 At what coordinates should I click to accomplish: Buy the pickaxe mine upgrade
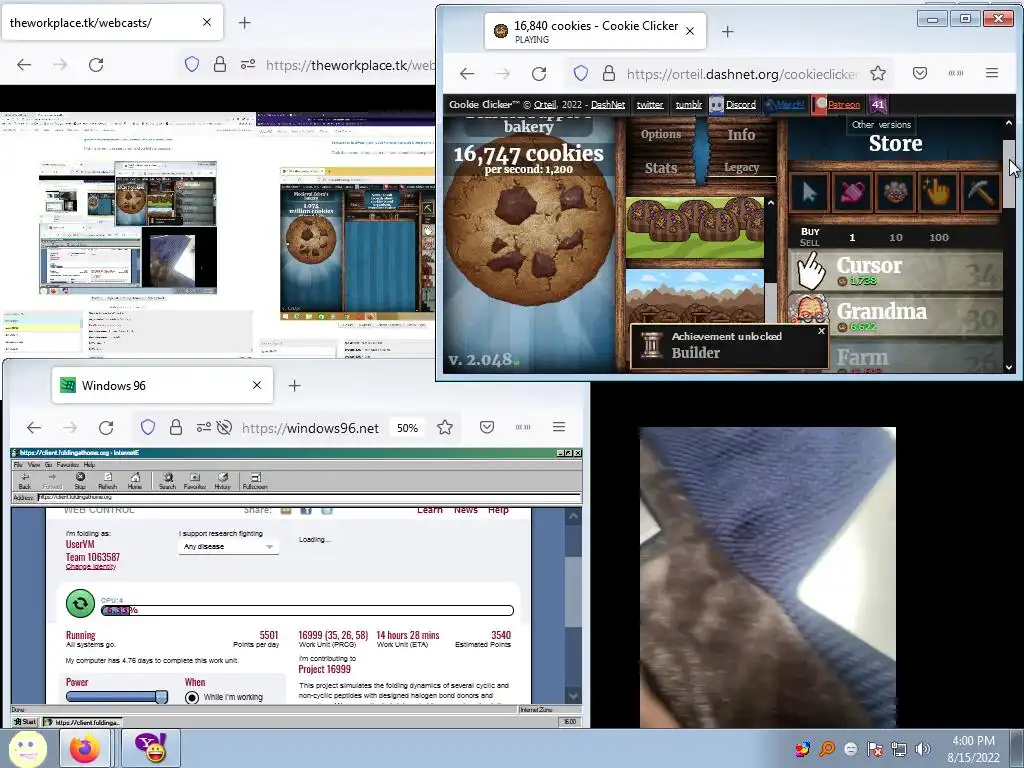pos(981,192)
